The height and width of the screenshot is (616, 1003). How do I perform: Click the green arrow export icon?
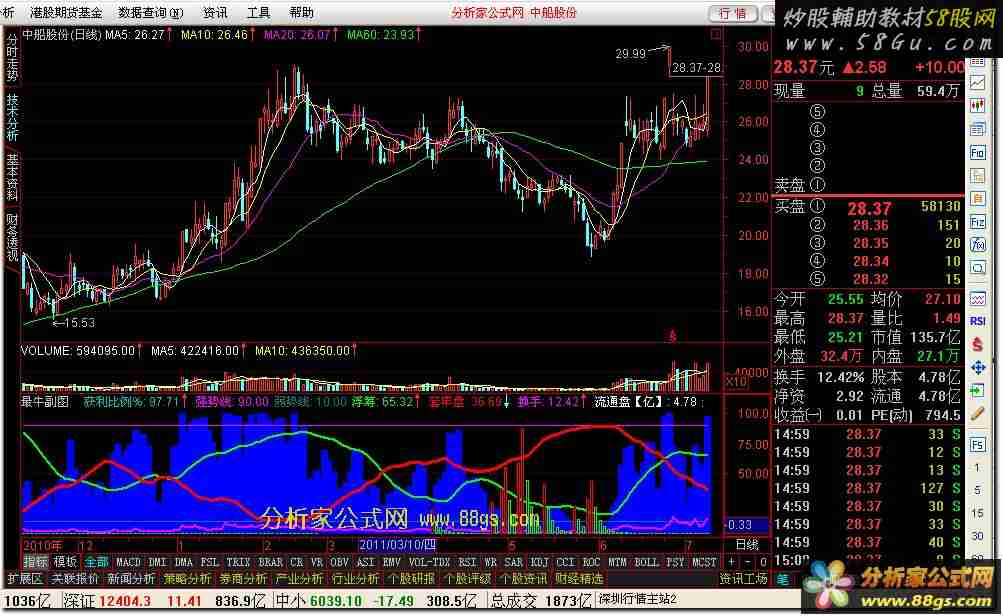tap(977, 391)
